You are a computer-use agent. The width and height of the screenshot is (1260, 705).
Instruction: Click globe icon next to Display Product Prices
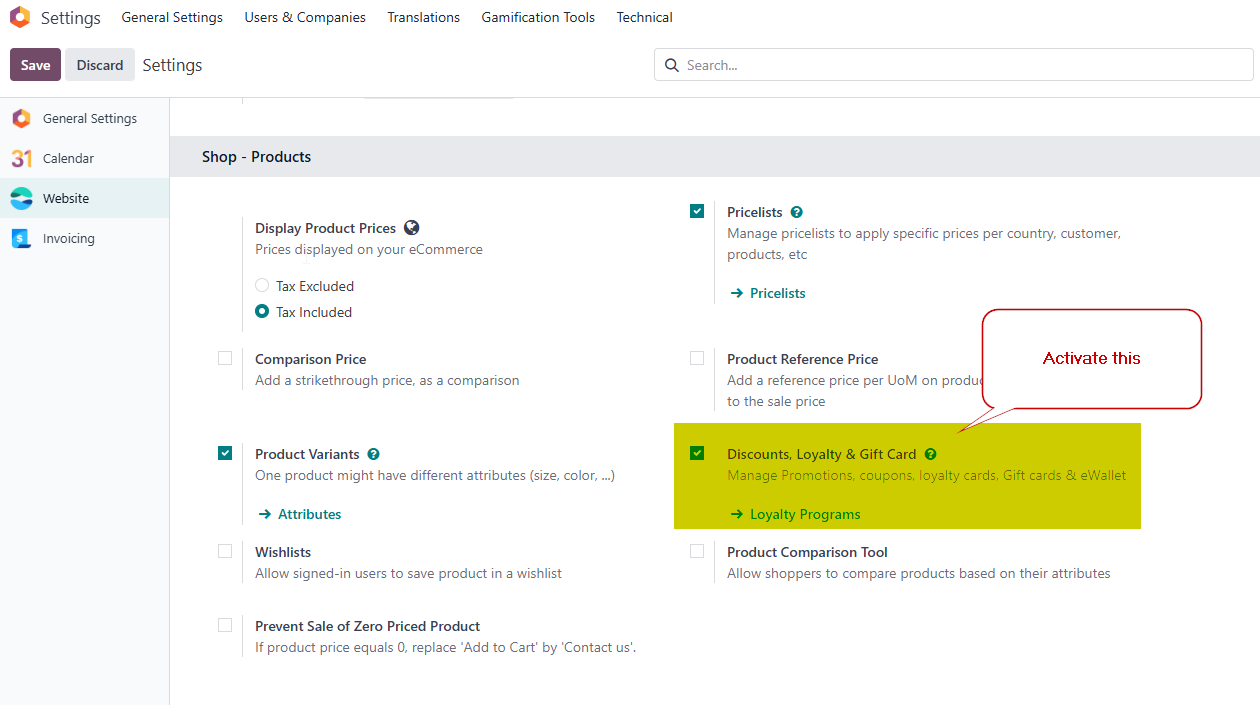tap(411, 228)
